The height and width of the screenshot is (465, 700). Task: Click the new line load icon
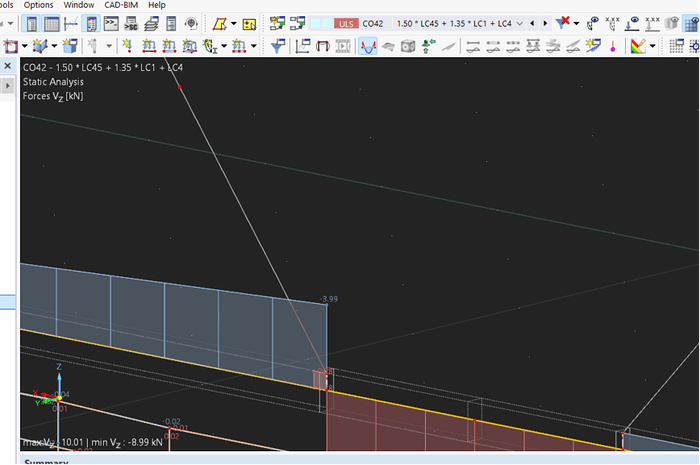click(169, 46)
